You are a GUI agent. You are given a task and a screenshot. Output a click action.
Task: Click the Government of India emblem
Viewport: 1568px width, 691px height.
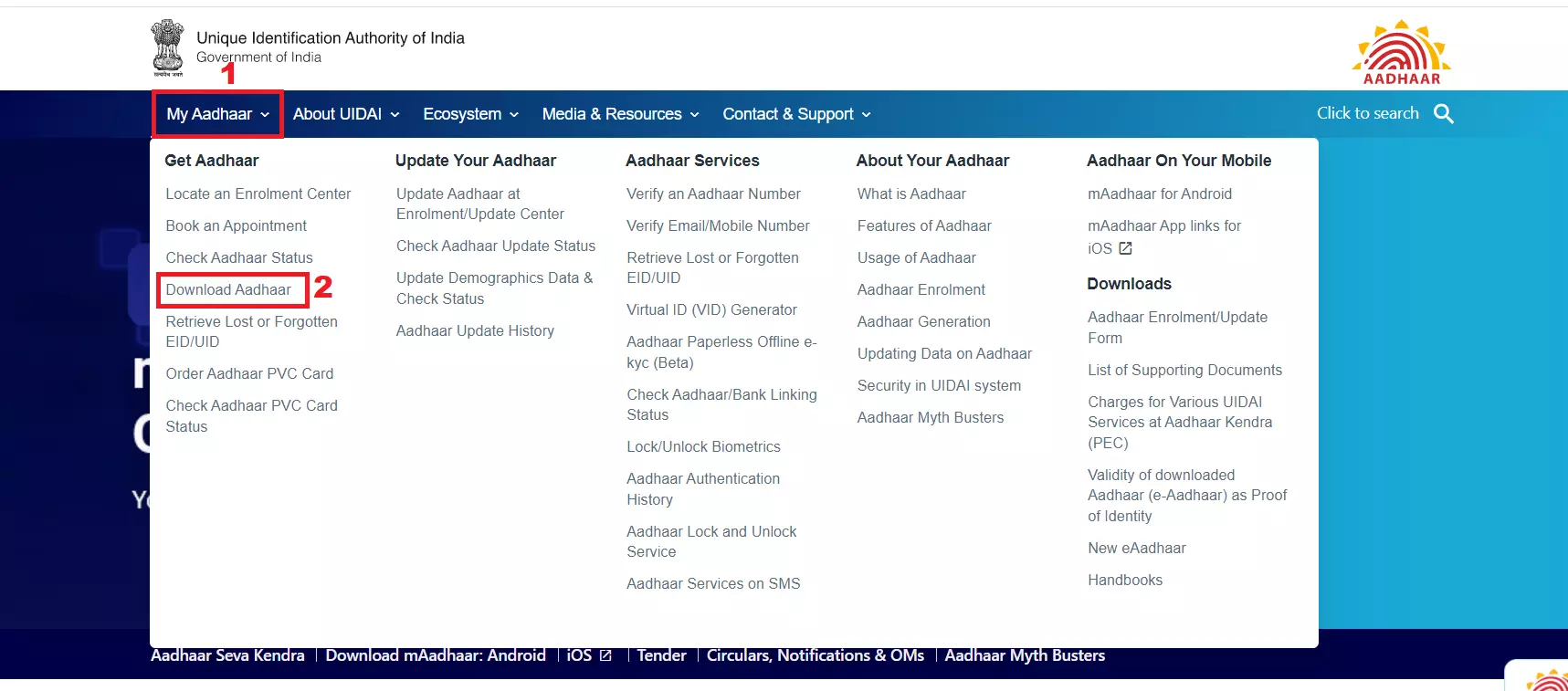(167, 47)
